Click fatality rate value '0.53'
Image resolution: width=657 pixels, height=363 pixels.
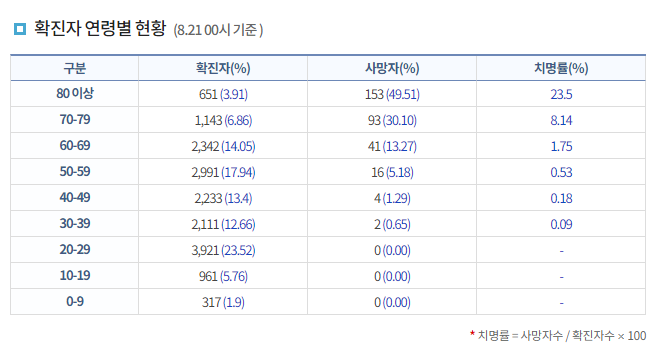click(561, 173)
